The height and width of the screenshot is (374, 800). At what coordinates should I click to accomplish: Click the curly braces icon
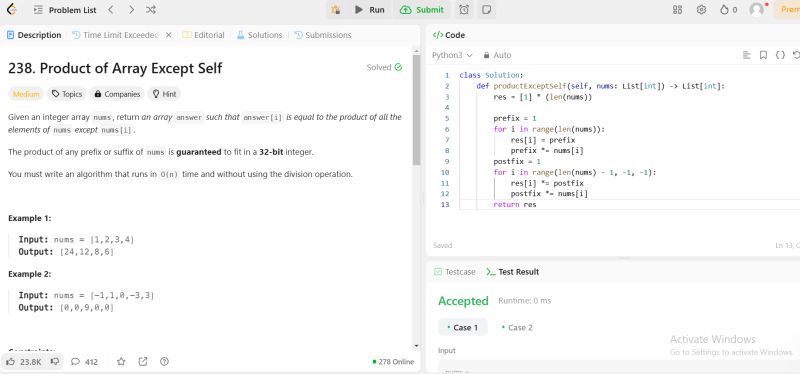(x=780, y=55)
